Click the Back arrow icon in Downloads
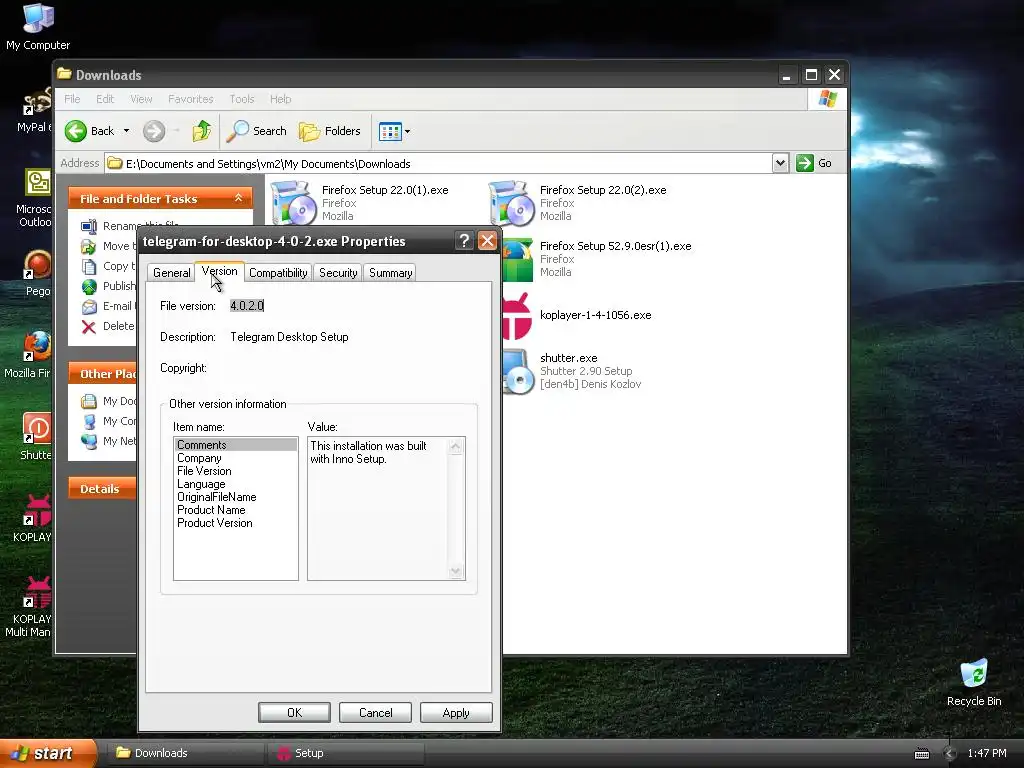This screenshot has width=1024, height=768. click(x=76, y=131)
